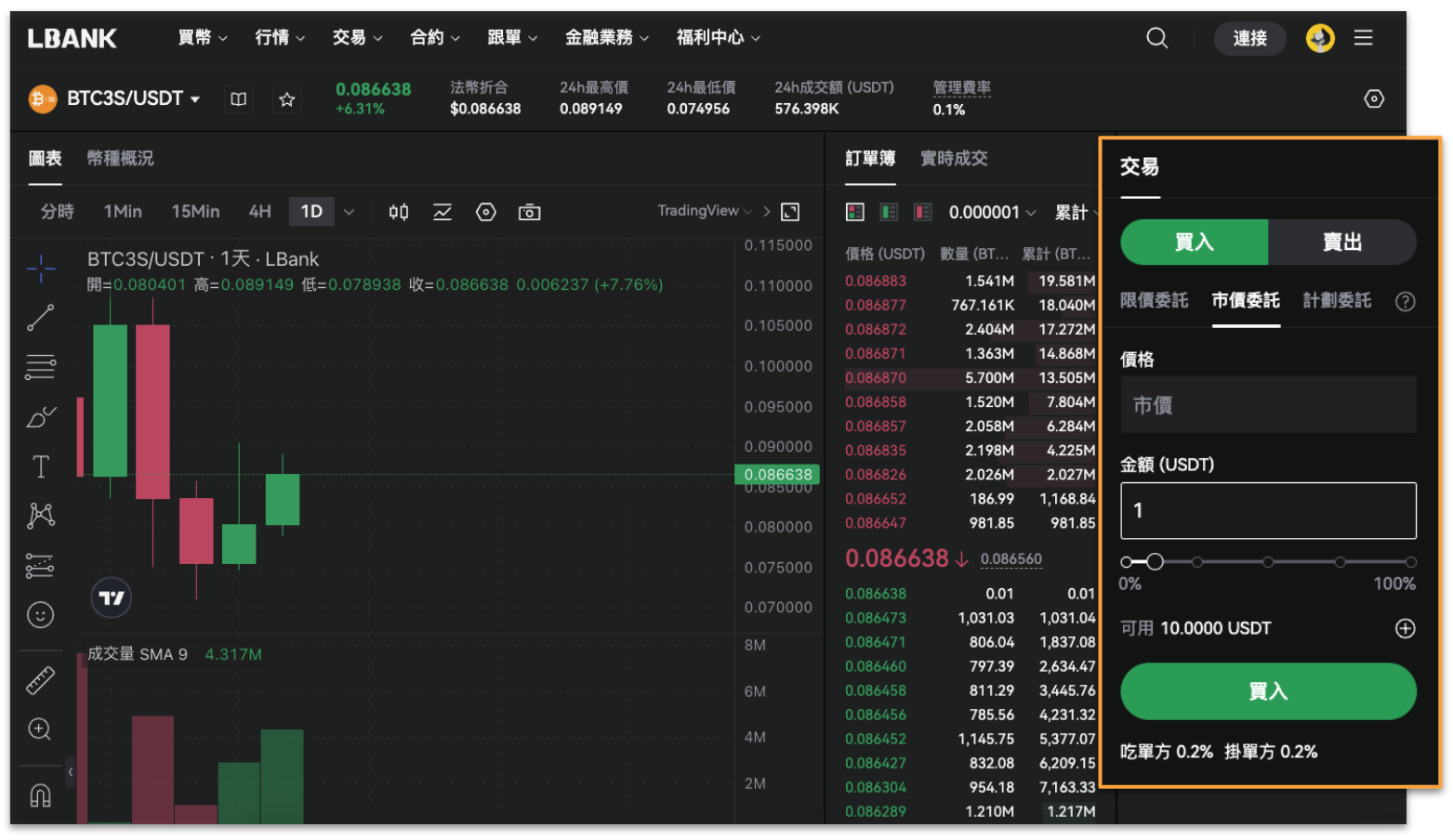Select the 分時 timeframe
This screenshot has width=1453, height=840.
pyautogui.click(x=58, y=212)
